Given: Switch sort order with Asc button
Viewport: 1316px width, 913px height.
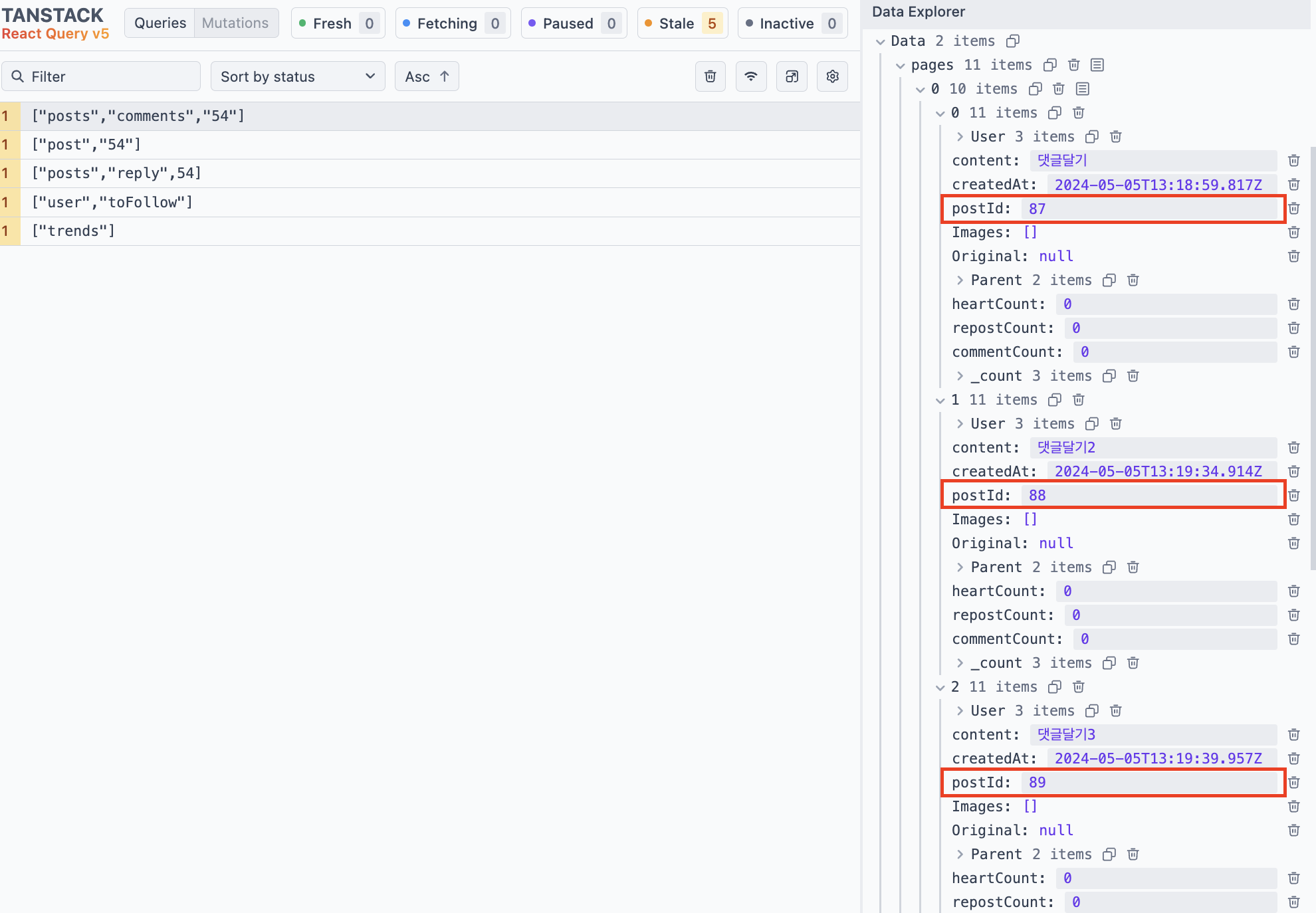Looking at the screenshot, I should pyautogui.click(x=427, y=76).
